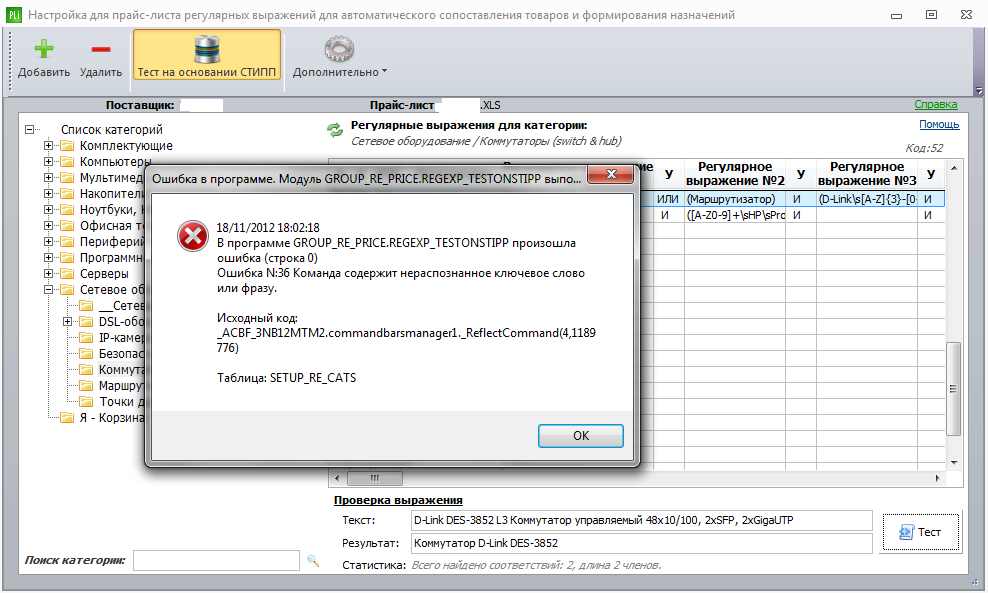The height and width of the screenshot is (593, 988).
Task: Click the table vertical scrollbar thumb
Action: click(953, 389)
